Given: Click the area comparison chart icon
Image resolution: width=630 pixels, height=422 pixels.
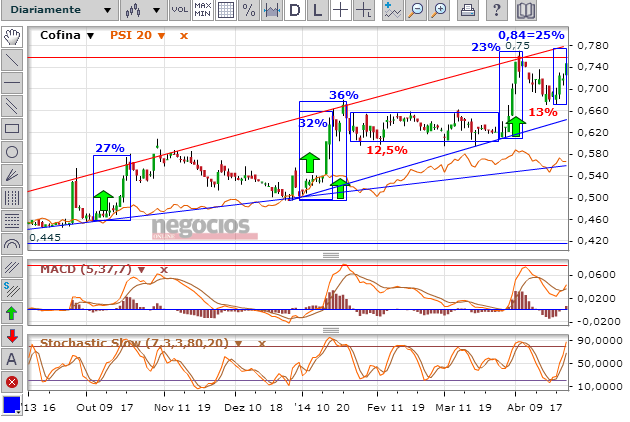Looking at the screenshot, I should pyautogui.click(x=272, y=10).
